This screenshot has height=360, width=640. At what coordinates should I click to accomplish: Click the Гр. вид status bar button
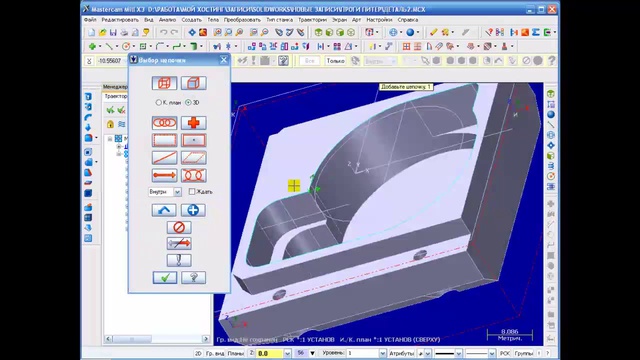coord(215,353)
